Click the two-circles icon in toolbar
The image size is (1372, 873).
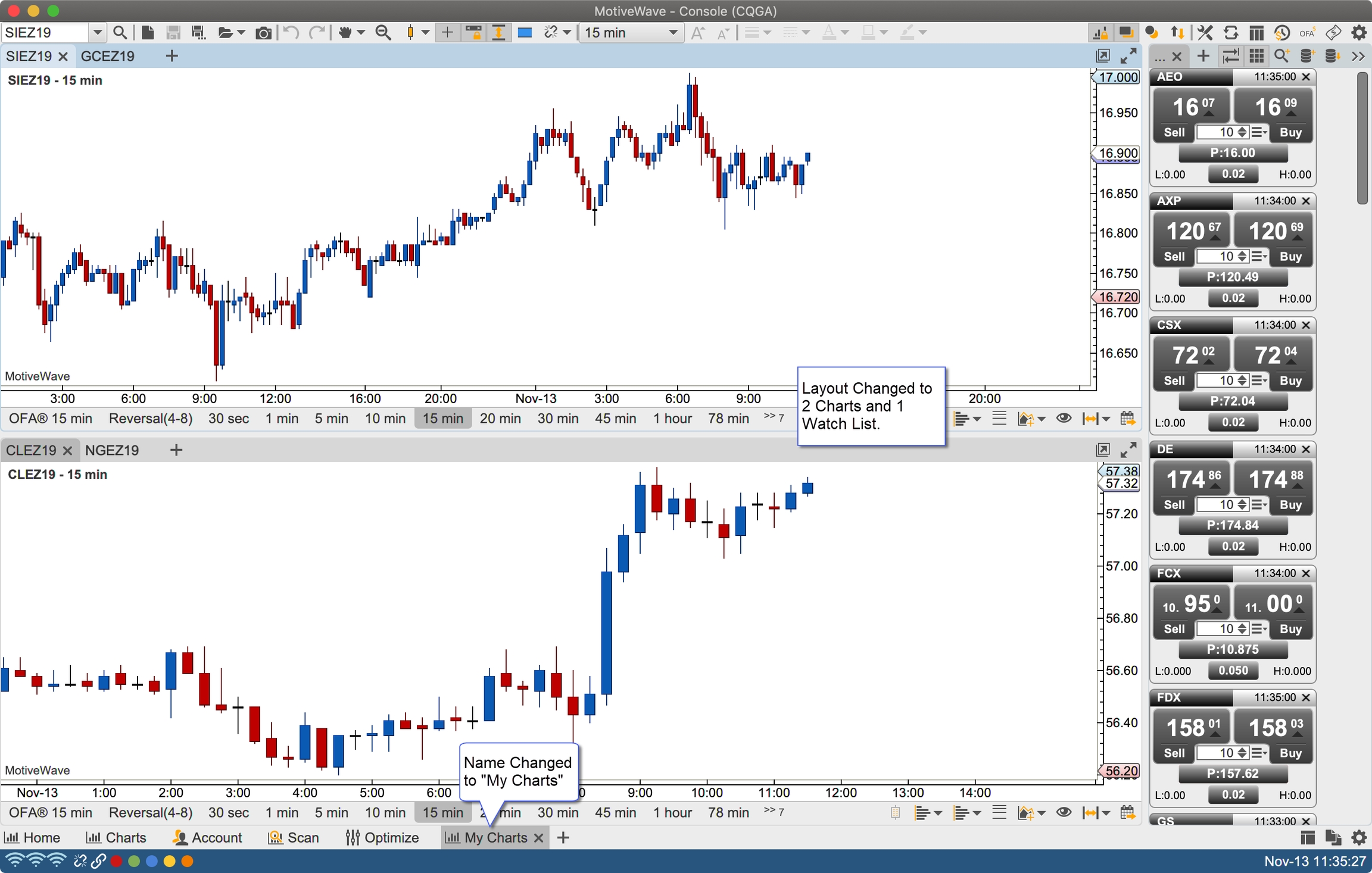[x=1152, y=32]
